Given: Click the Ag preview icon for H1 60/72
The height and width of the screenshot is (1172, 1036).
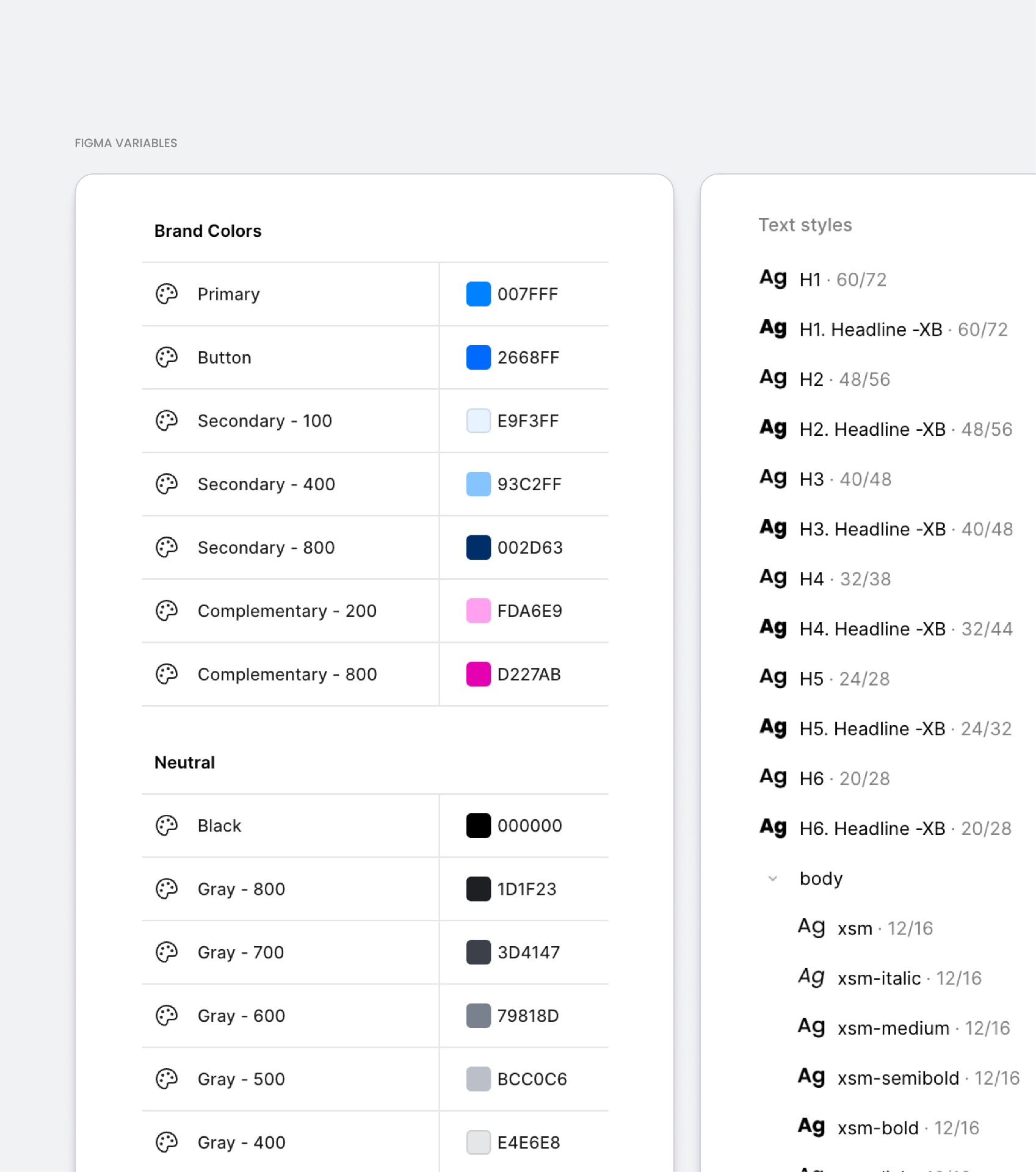Looking at the screenshot, I should [x=773, y=279].
